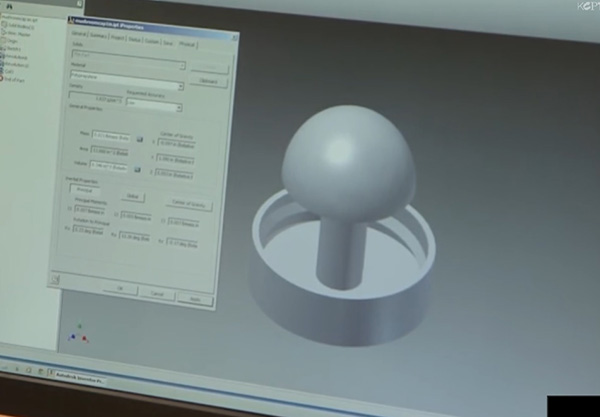Click the Center of Gravity Y field

coord(175,160)
